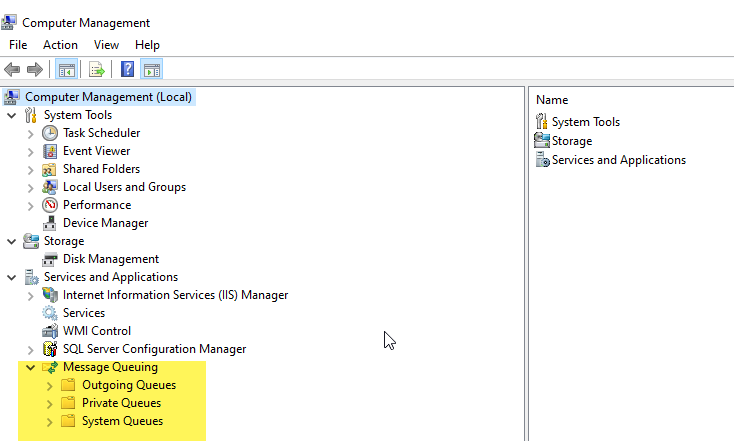This screenshot has width=734, height=441.
Task: Collapse the System Tools node
Action: click(x=12, y=116)
